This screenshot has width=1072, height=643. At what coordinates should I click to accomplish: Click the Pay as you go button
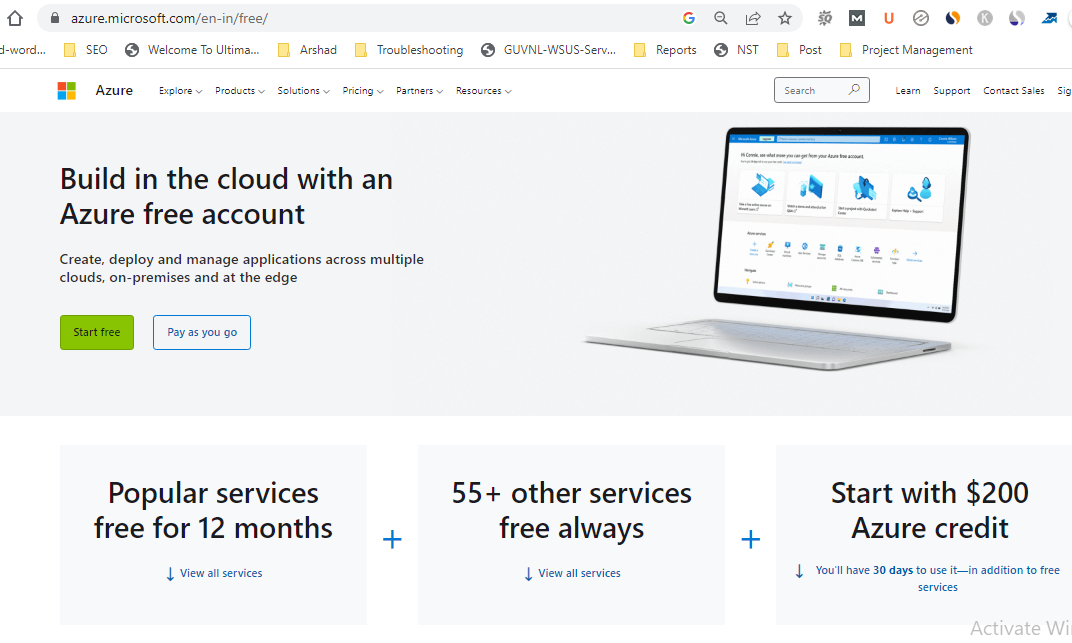point(202,332)
